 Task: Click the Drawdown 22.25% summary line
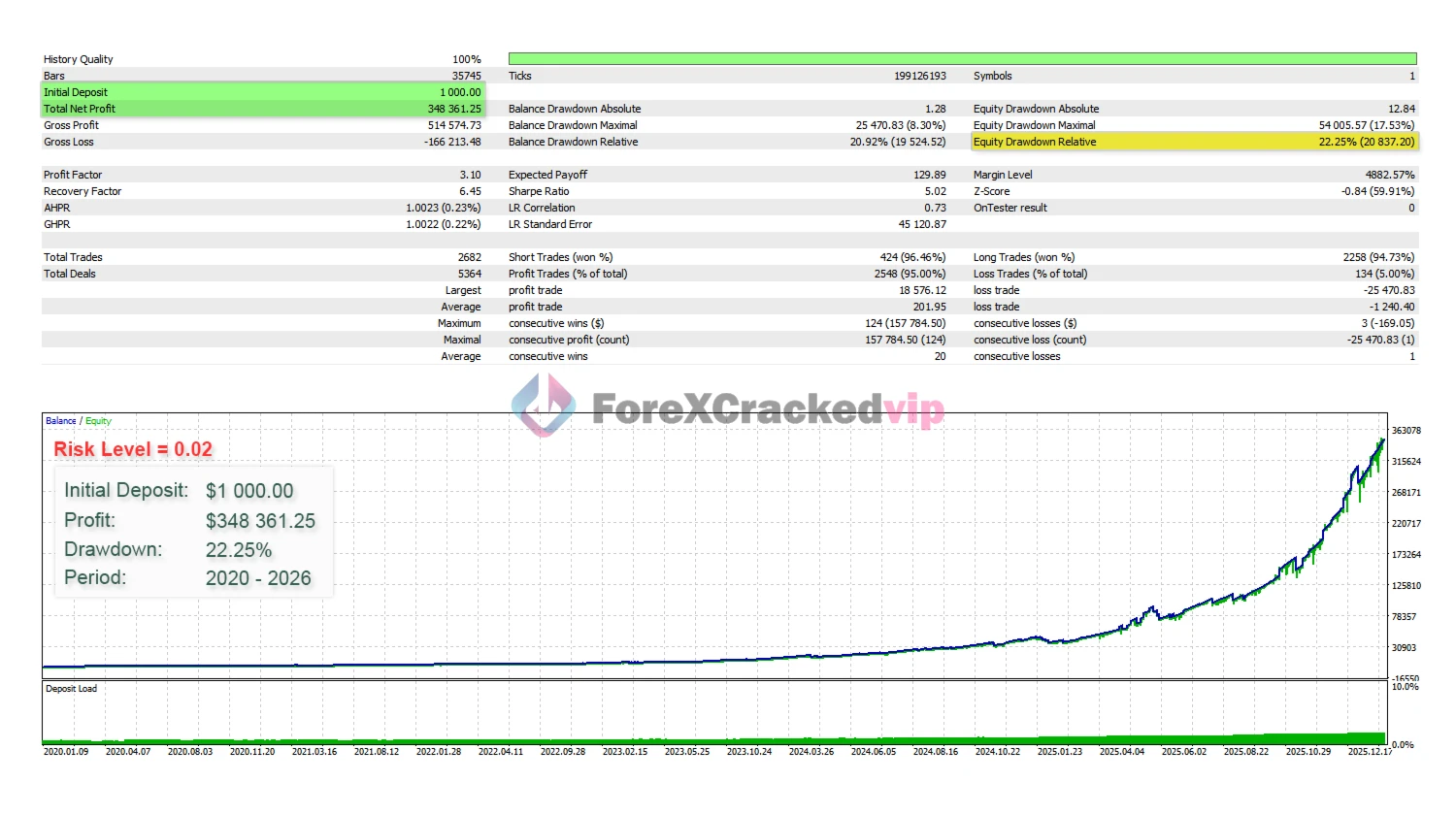point(168,549)
